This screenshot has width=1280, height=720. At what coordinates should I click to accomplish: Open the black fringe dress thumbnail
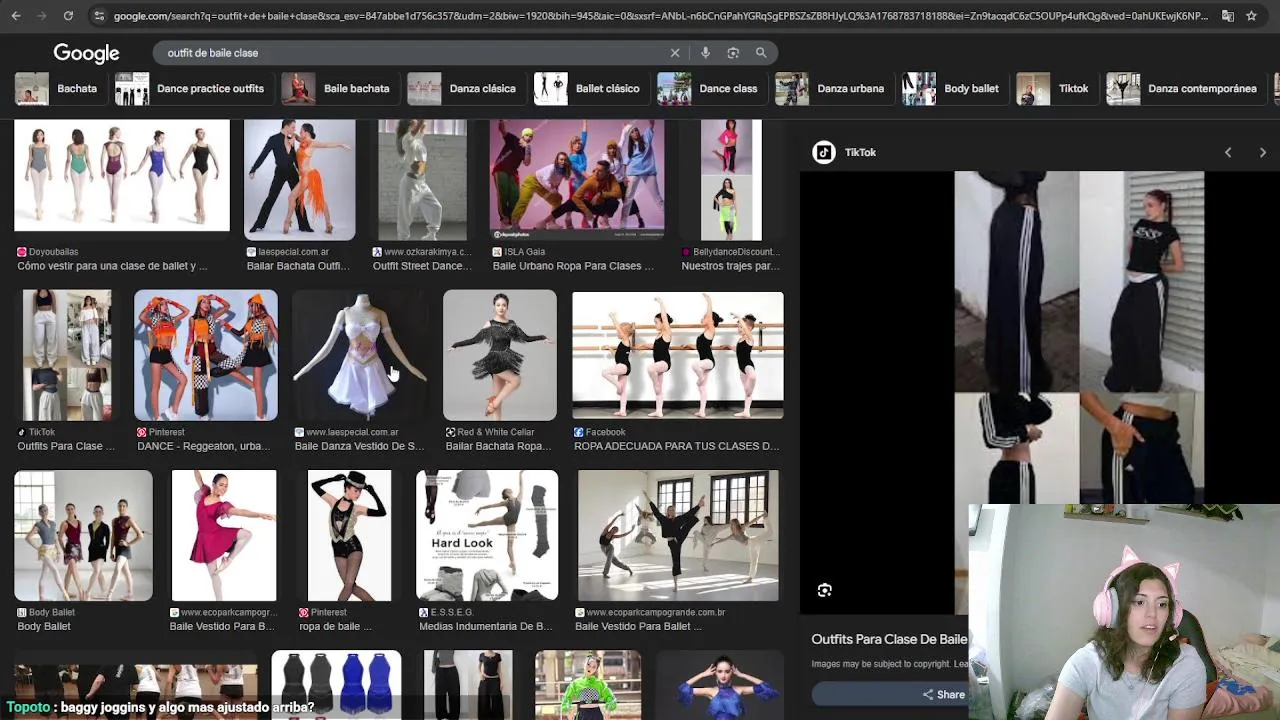click(x=500, y=355)
